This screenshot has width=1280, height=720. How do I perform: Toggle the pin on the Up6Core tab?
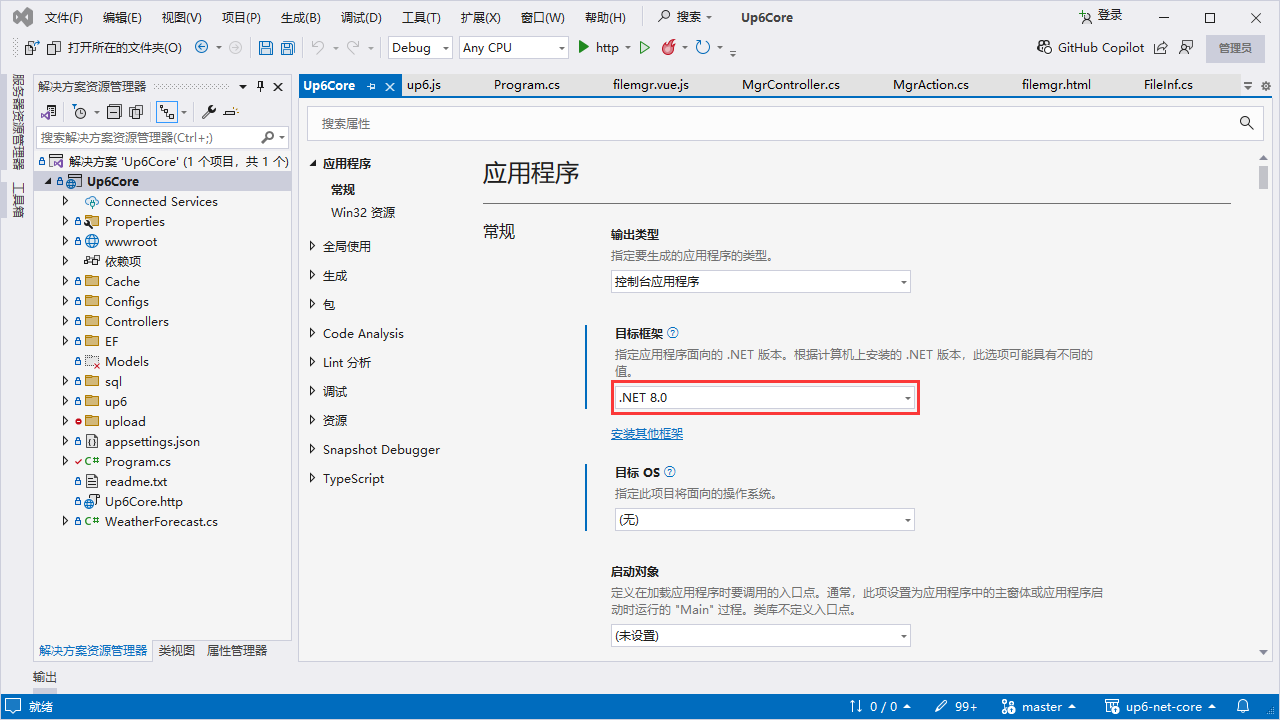click(371, 86)
